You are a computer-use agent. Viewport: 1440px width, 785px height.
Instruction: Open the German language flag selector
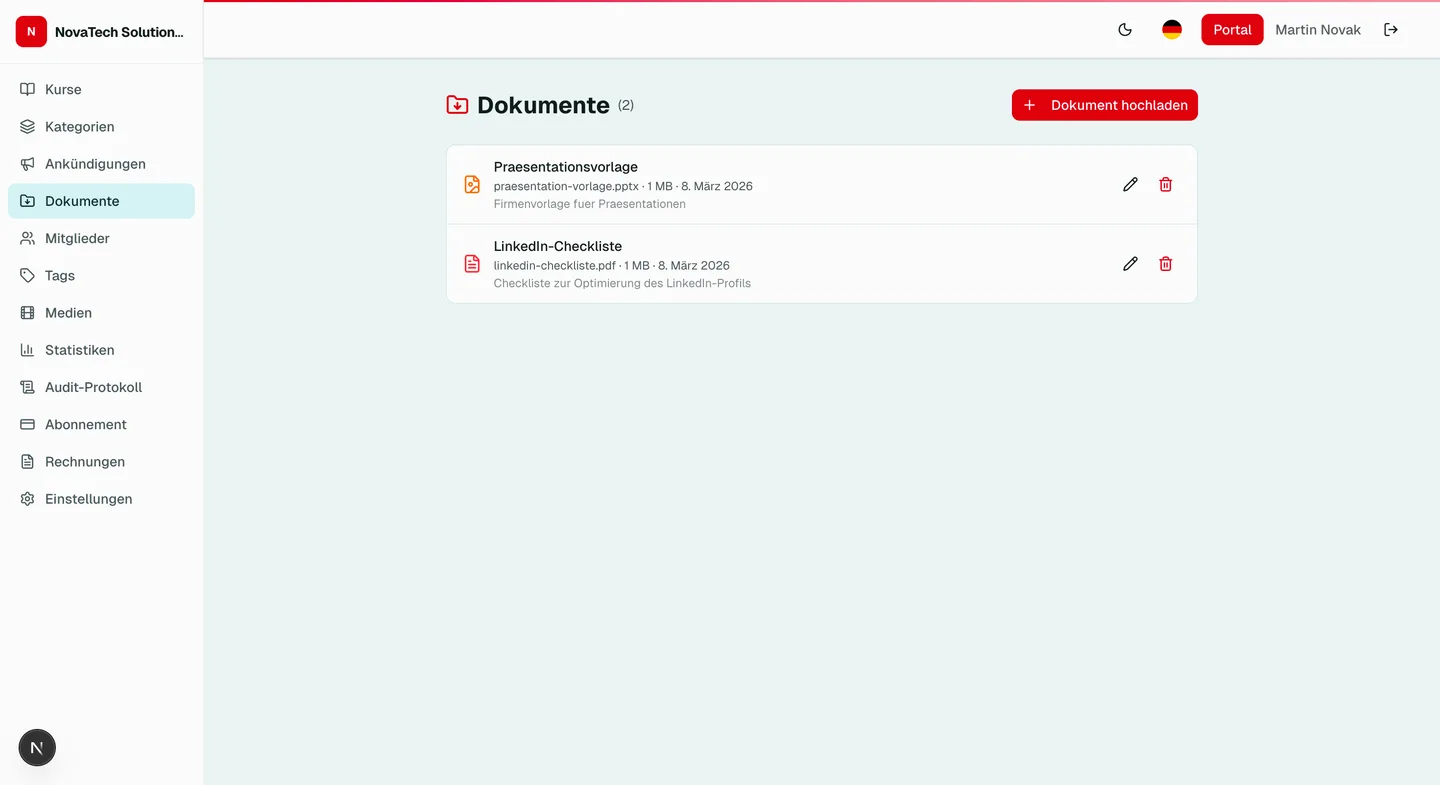1171,29
